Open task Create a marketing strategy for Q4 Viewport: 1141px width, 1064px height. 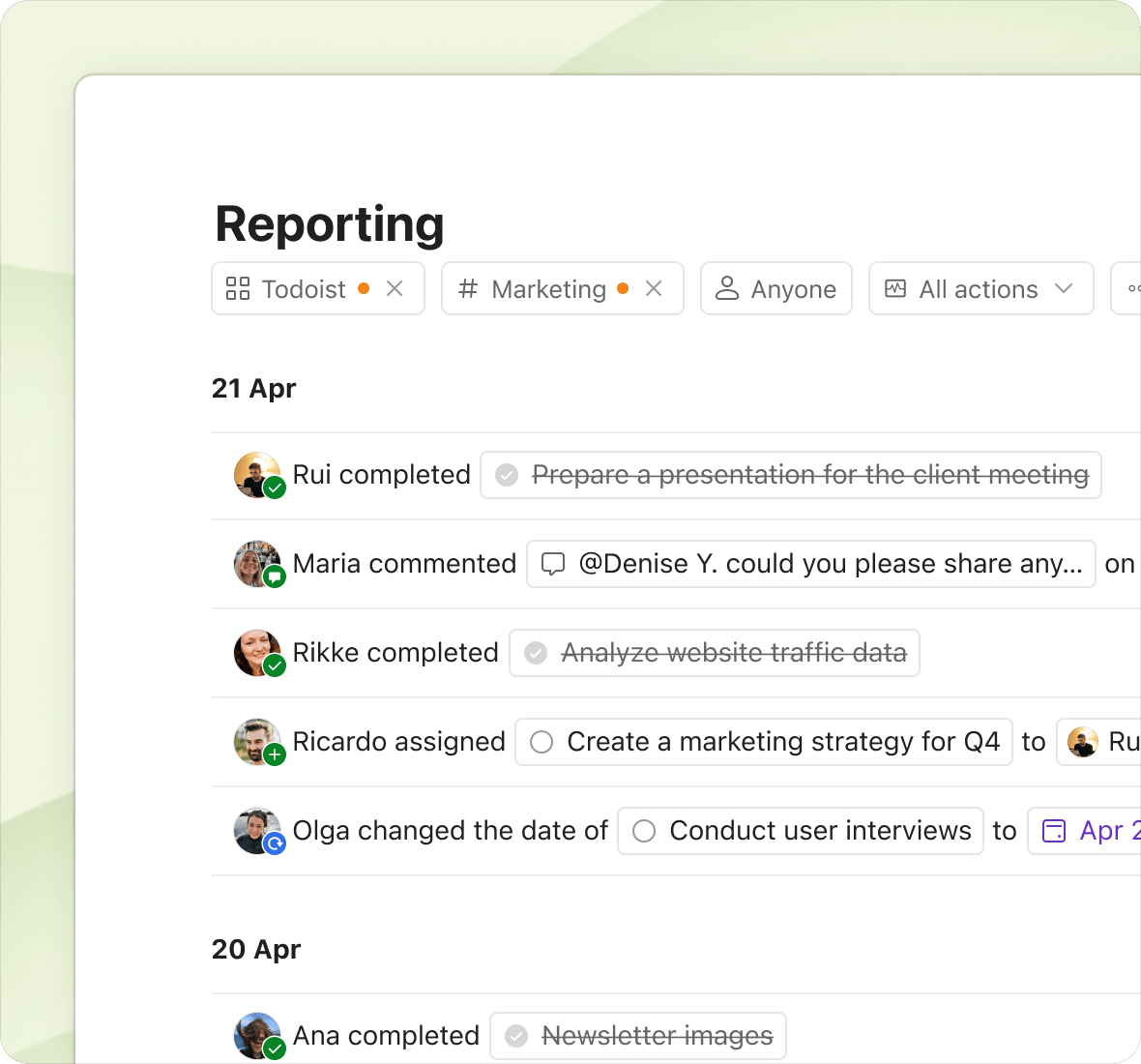click(764, 742)
